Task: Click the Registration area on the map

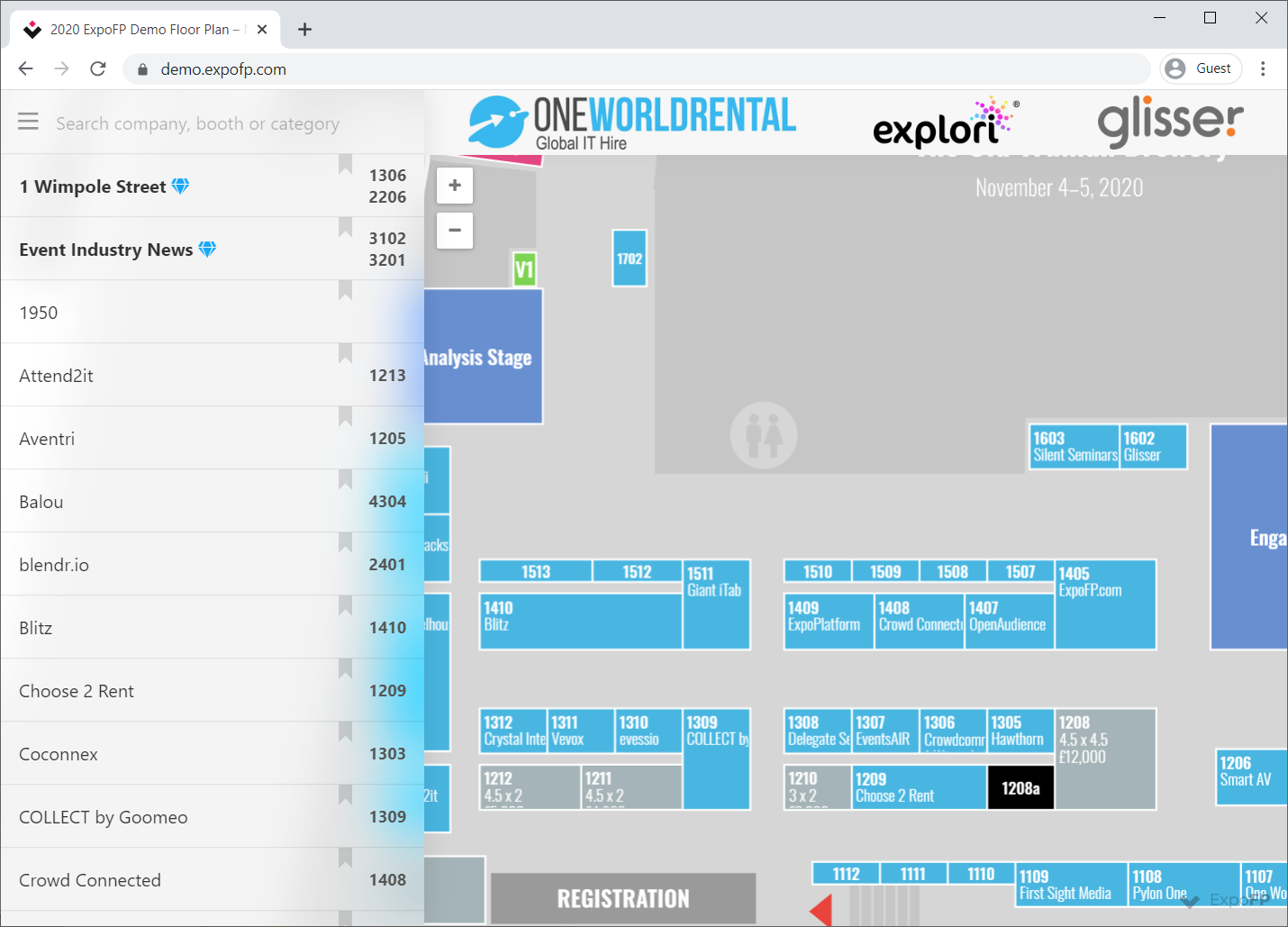Action: tap(623, 898)
